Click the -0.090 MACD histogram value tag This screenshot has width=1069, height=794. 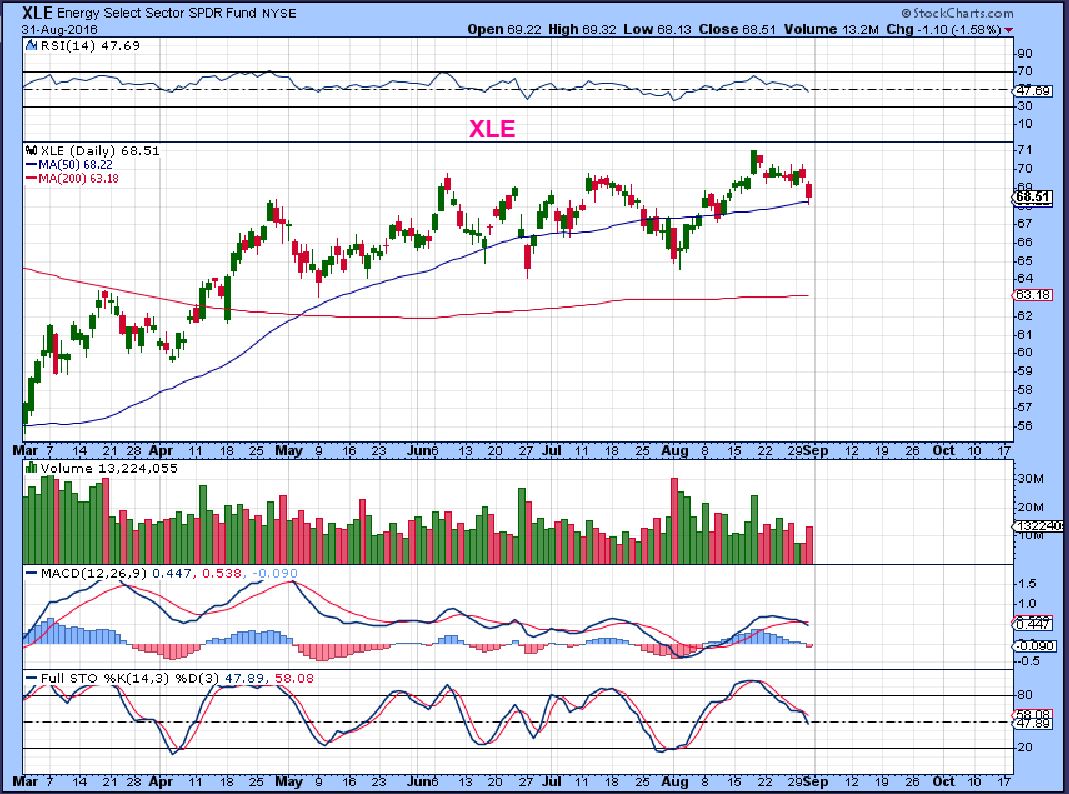[x=1034, y=645]
